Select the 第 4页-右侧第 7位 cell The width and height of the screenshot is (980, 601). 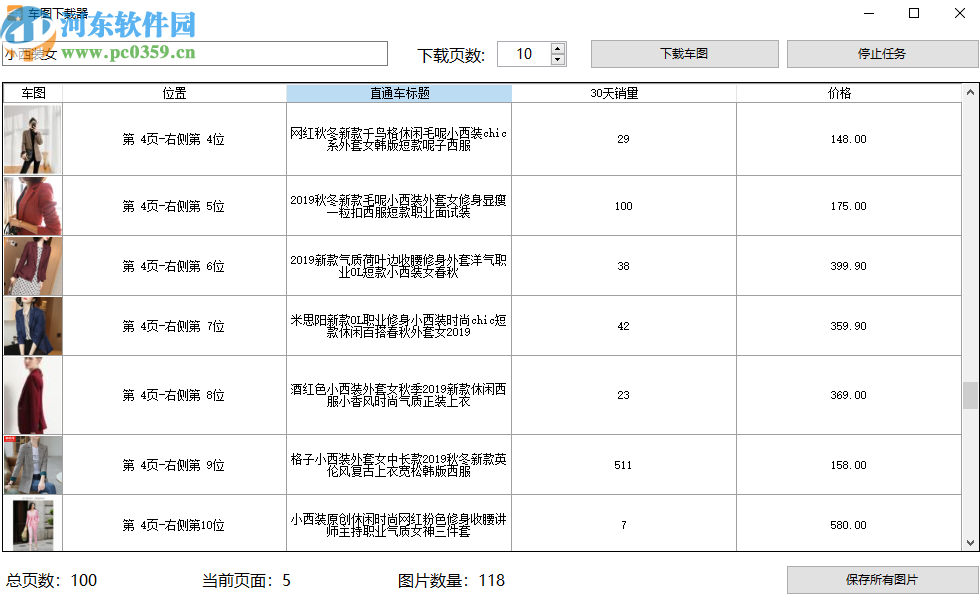point(174,326)
